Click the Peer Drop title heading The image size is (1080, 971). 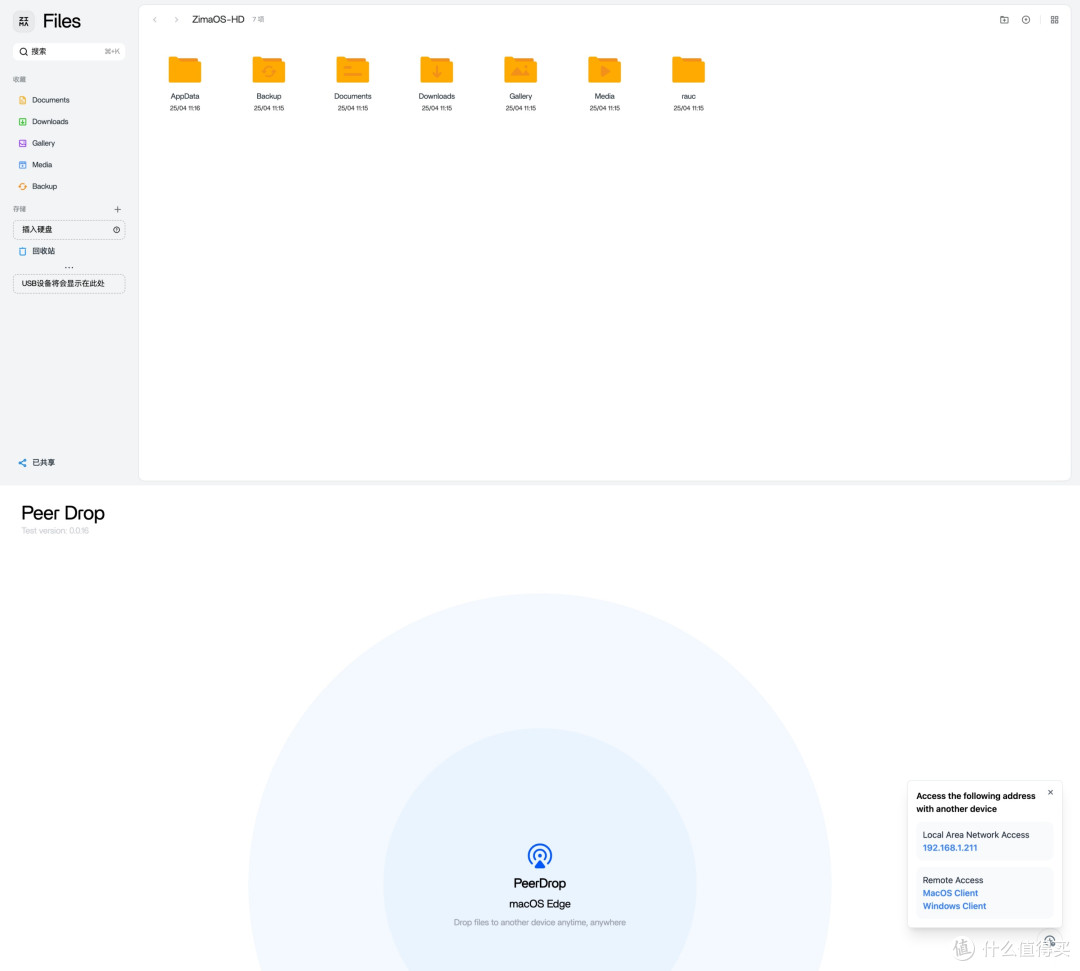[x=63, y=513]
